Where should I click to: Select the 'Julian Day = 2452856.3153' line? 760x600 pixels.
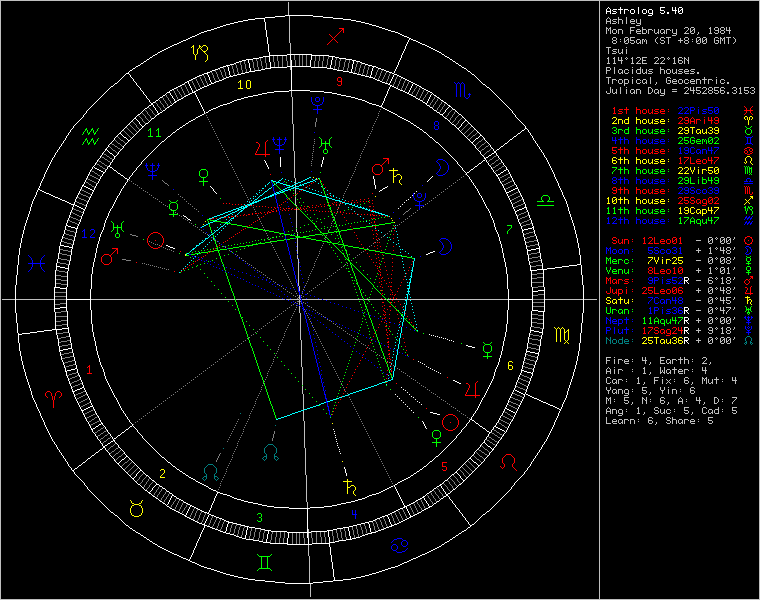[x=680, y=91]
